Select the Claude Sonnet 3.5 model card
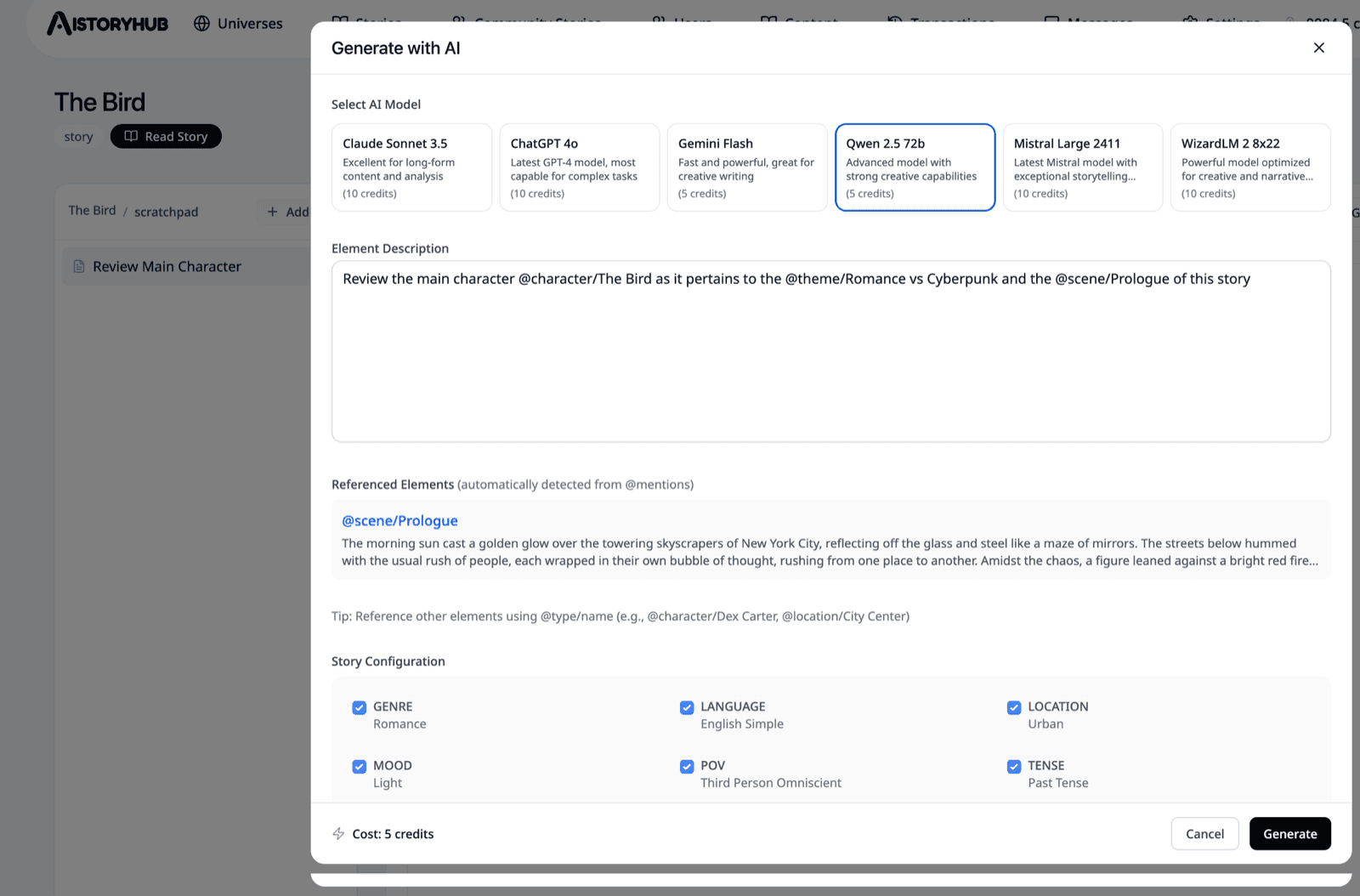This screenshot has height=896, width=1360. [411, 167]
